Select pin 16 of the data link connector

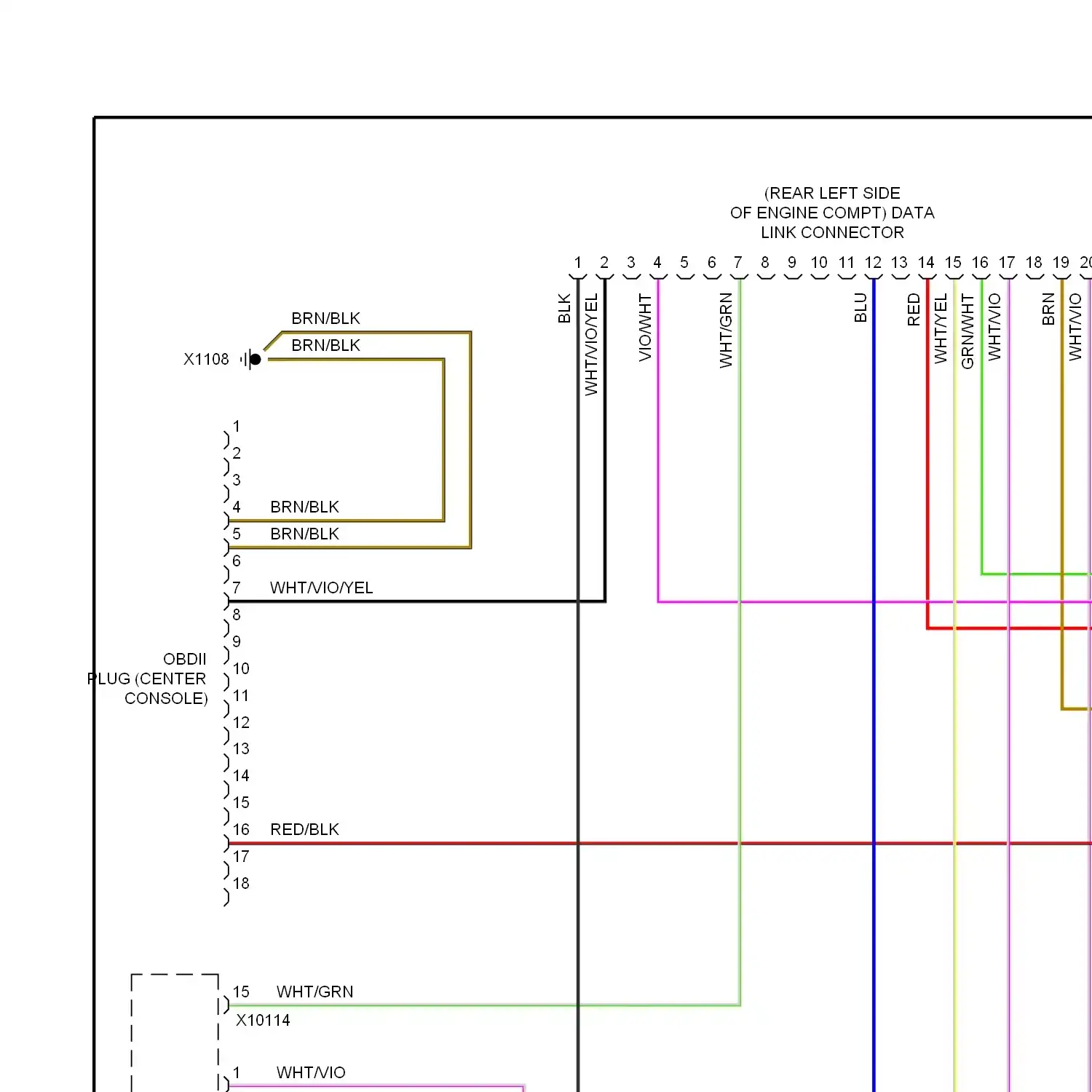[980, 262]
